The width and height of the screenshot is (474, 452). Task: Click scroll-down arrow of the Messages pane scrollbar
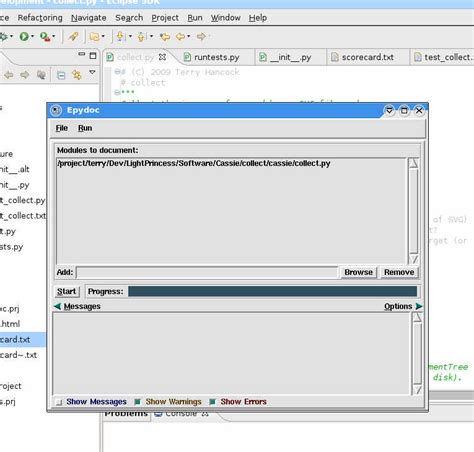pos(417,390)
